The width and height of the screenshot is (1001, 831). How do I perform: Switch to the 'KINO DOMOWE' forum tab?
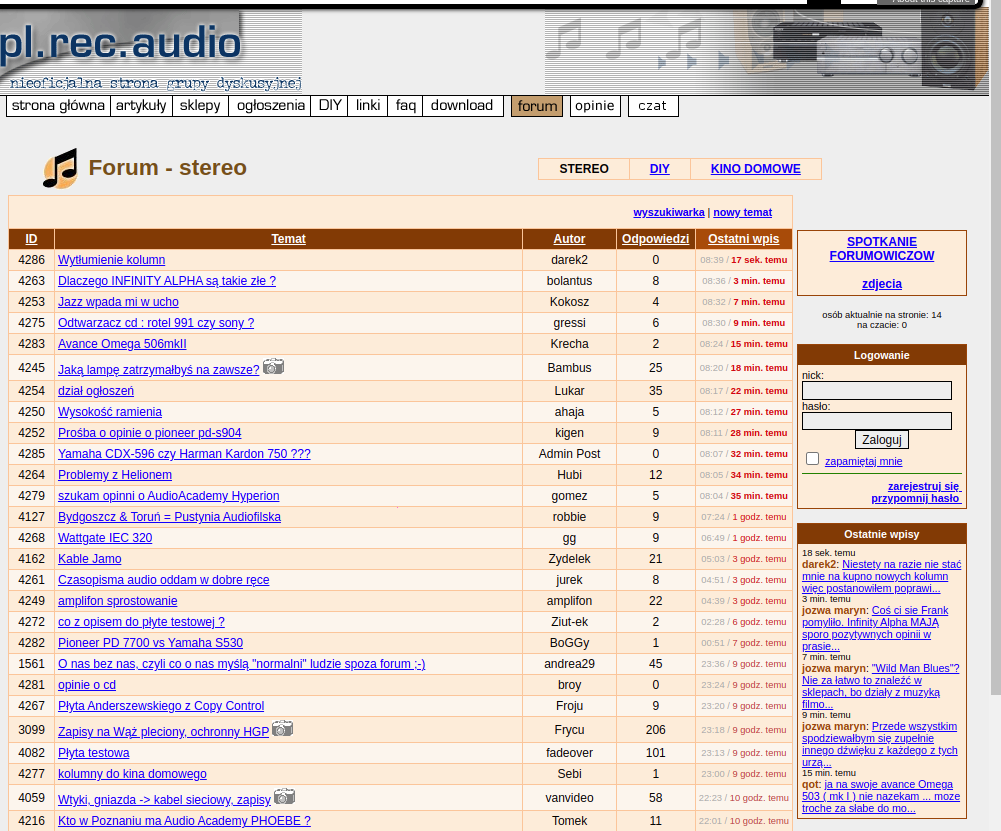755,169
